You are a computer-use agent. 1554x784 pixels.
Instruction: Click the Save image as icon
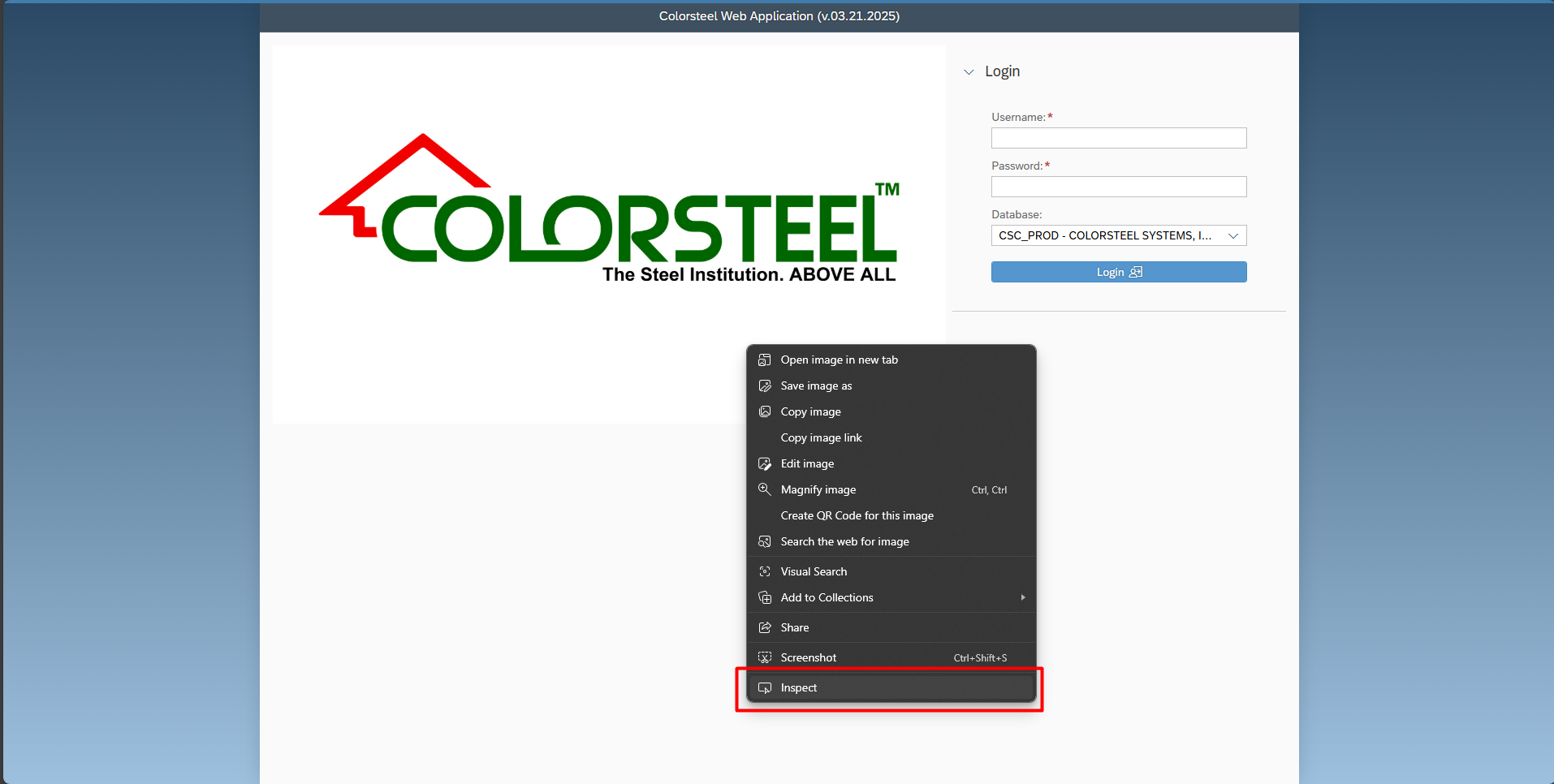pos(764,386)
